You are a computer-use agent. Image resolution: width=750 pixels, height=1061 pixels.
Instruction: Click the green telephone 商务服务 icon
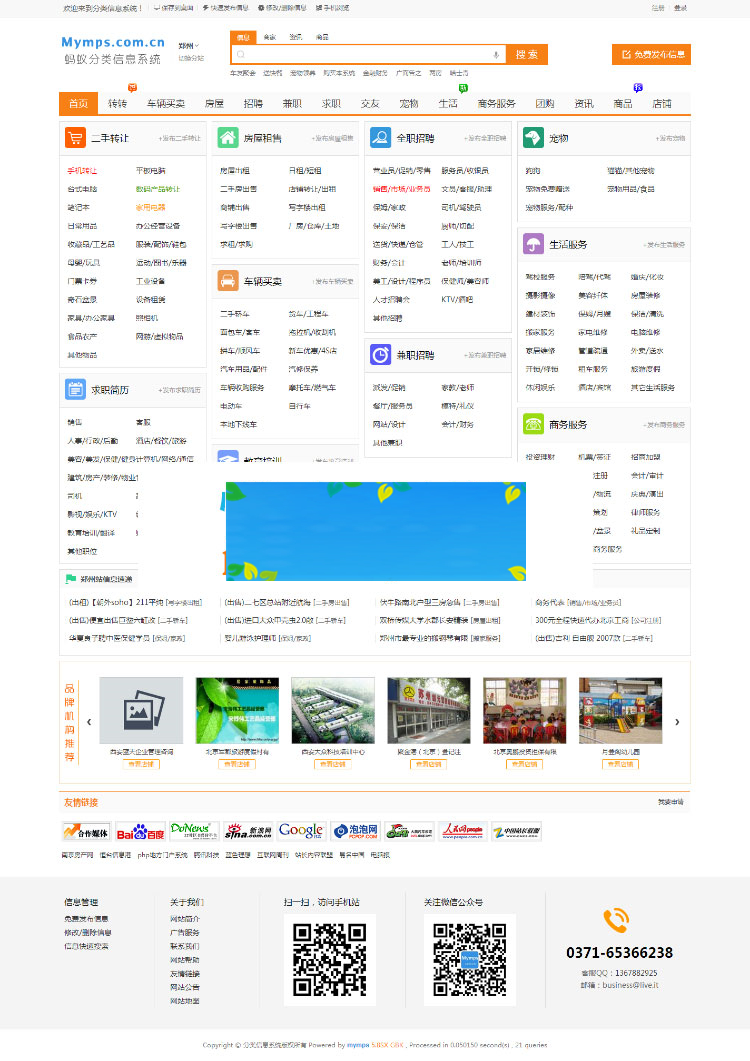532,424
